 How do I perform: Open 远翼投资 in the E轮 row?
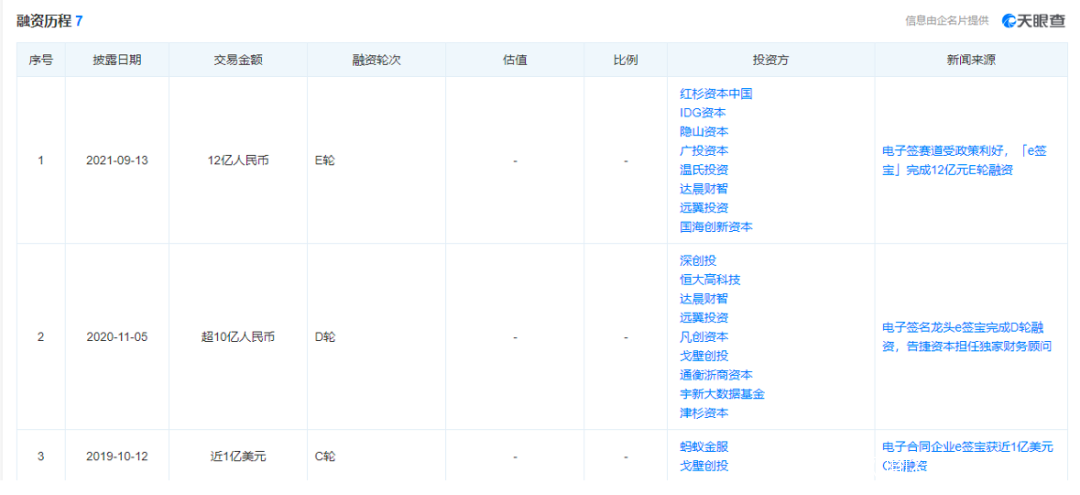[x=704, y=207]
